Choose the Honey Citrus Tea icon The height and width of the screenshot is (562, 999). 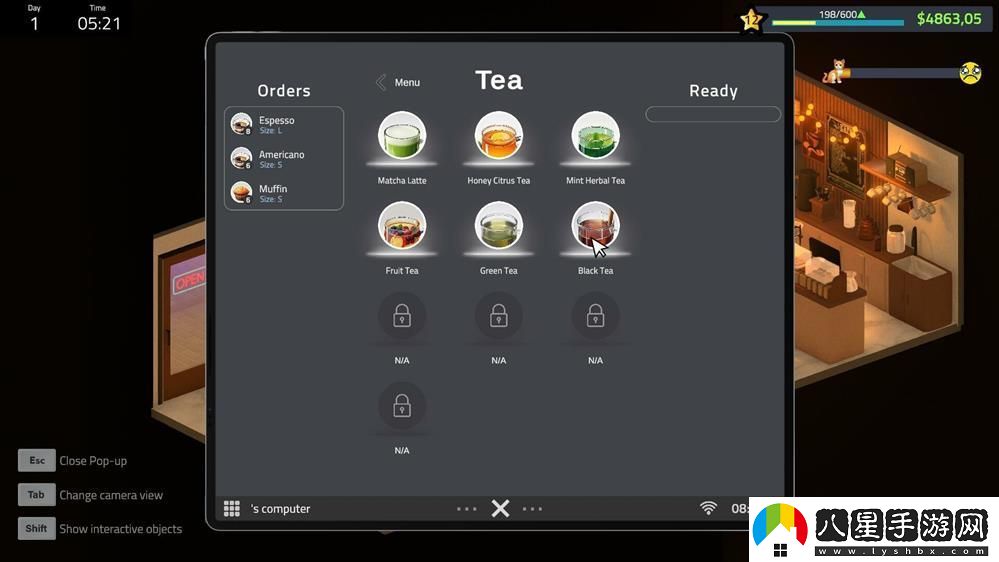tap(498, 136)
